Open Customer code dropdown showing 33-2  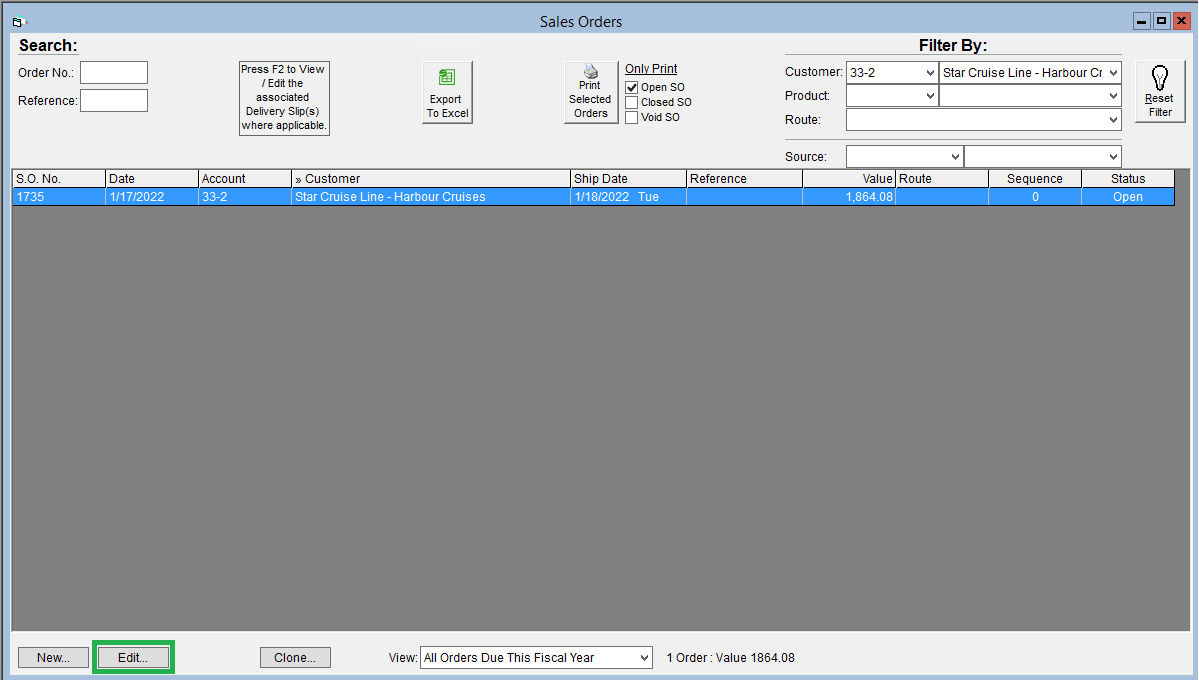[x=930, y=73]
